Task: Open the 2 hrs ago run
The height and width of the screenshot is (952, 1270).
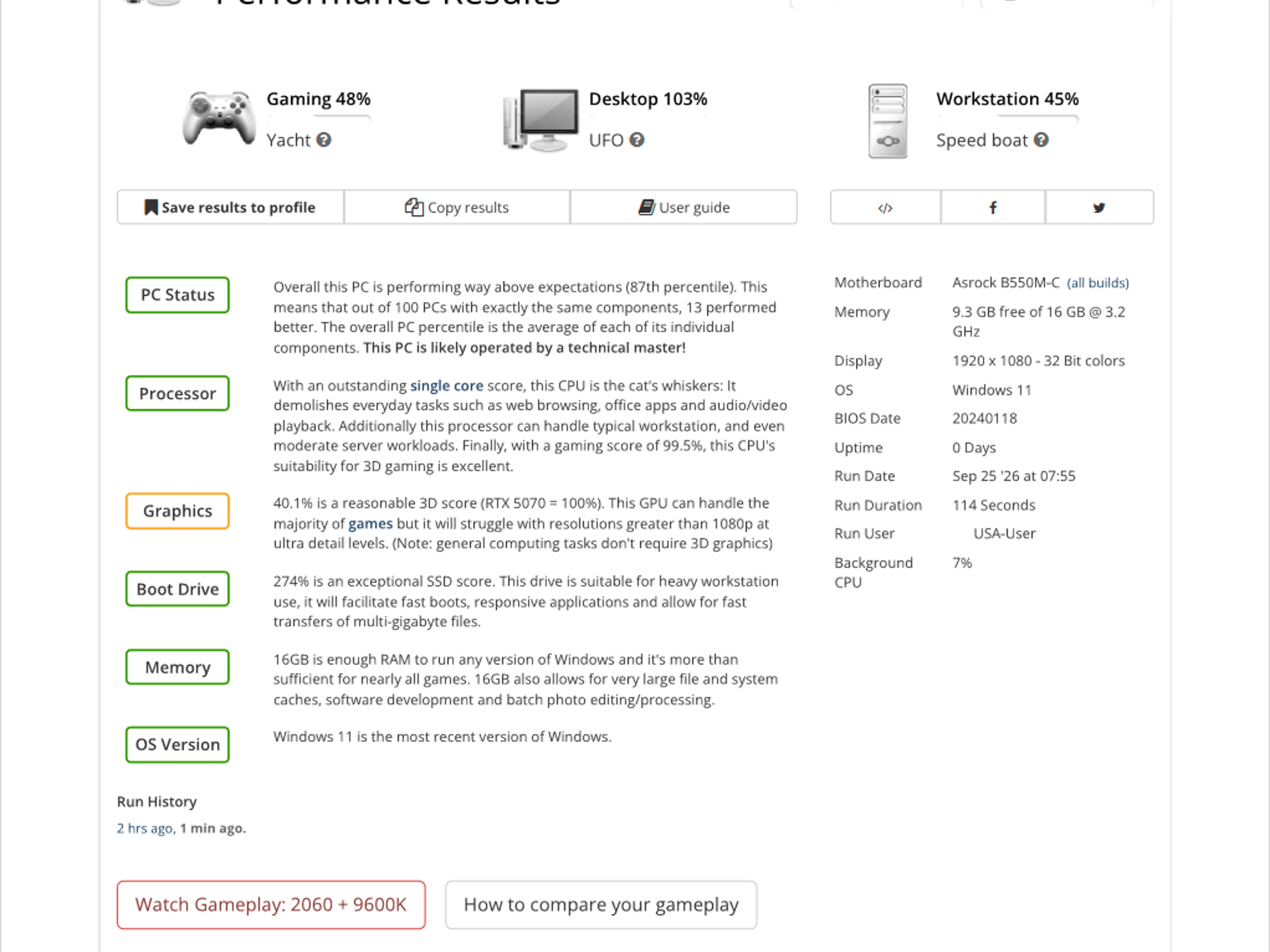Action: (145, 829)
